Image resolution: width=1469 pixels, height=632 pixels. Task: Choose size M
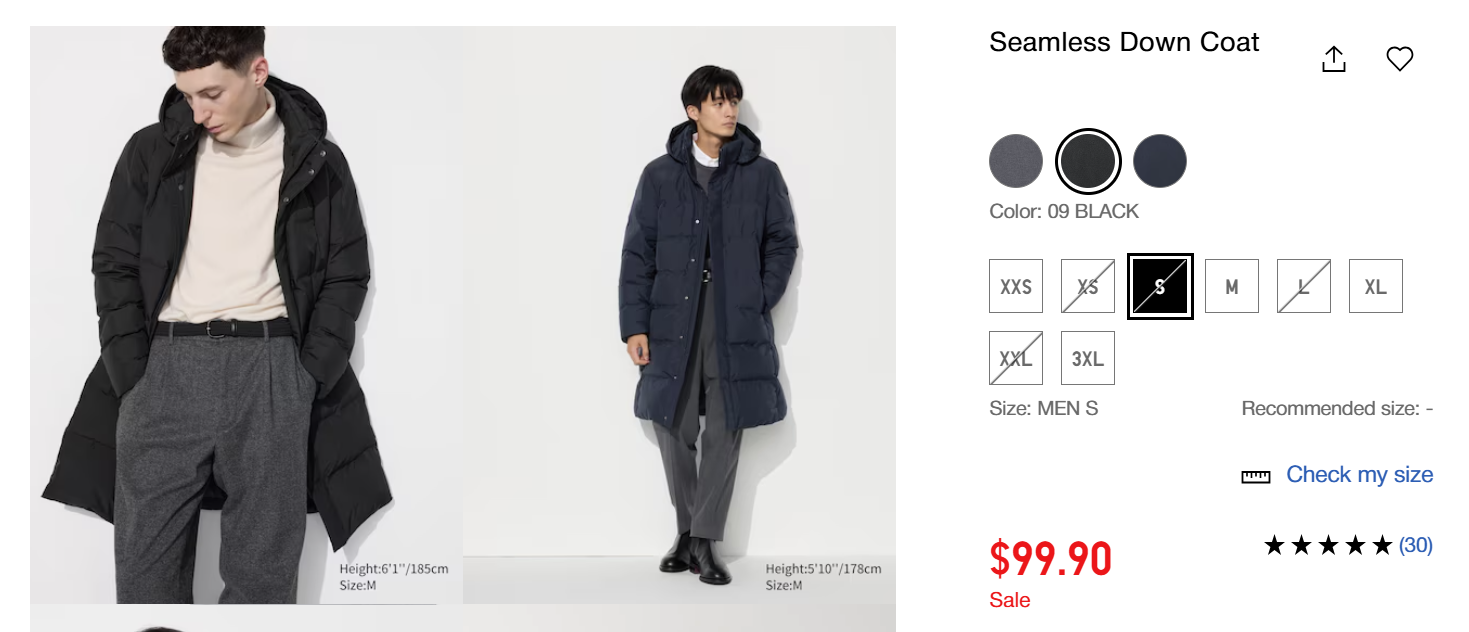1231,286
